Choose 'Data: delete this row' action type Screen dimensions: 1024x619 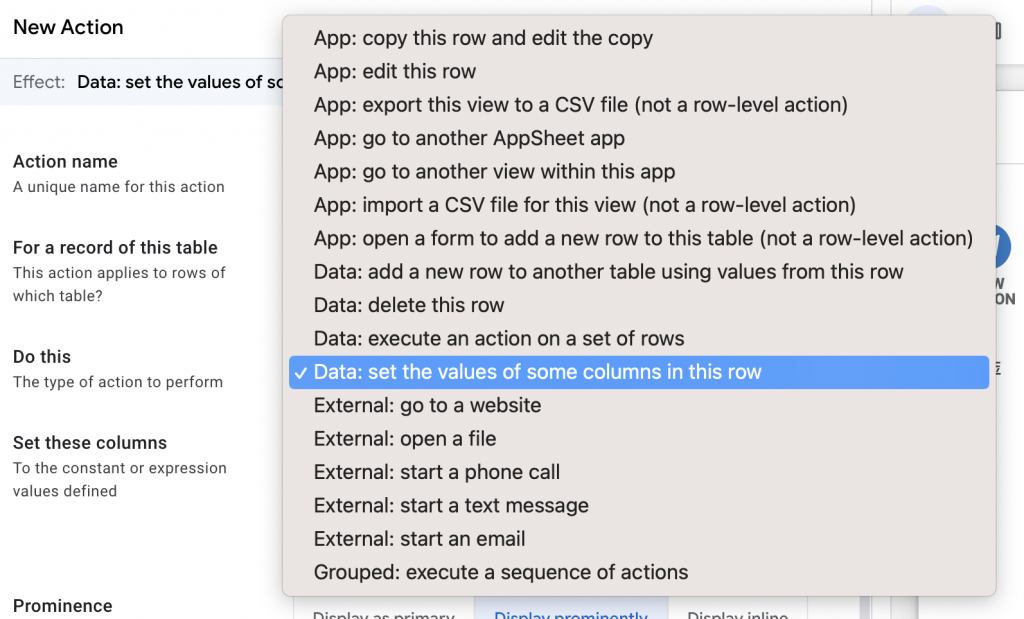(x=409, y=305)
